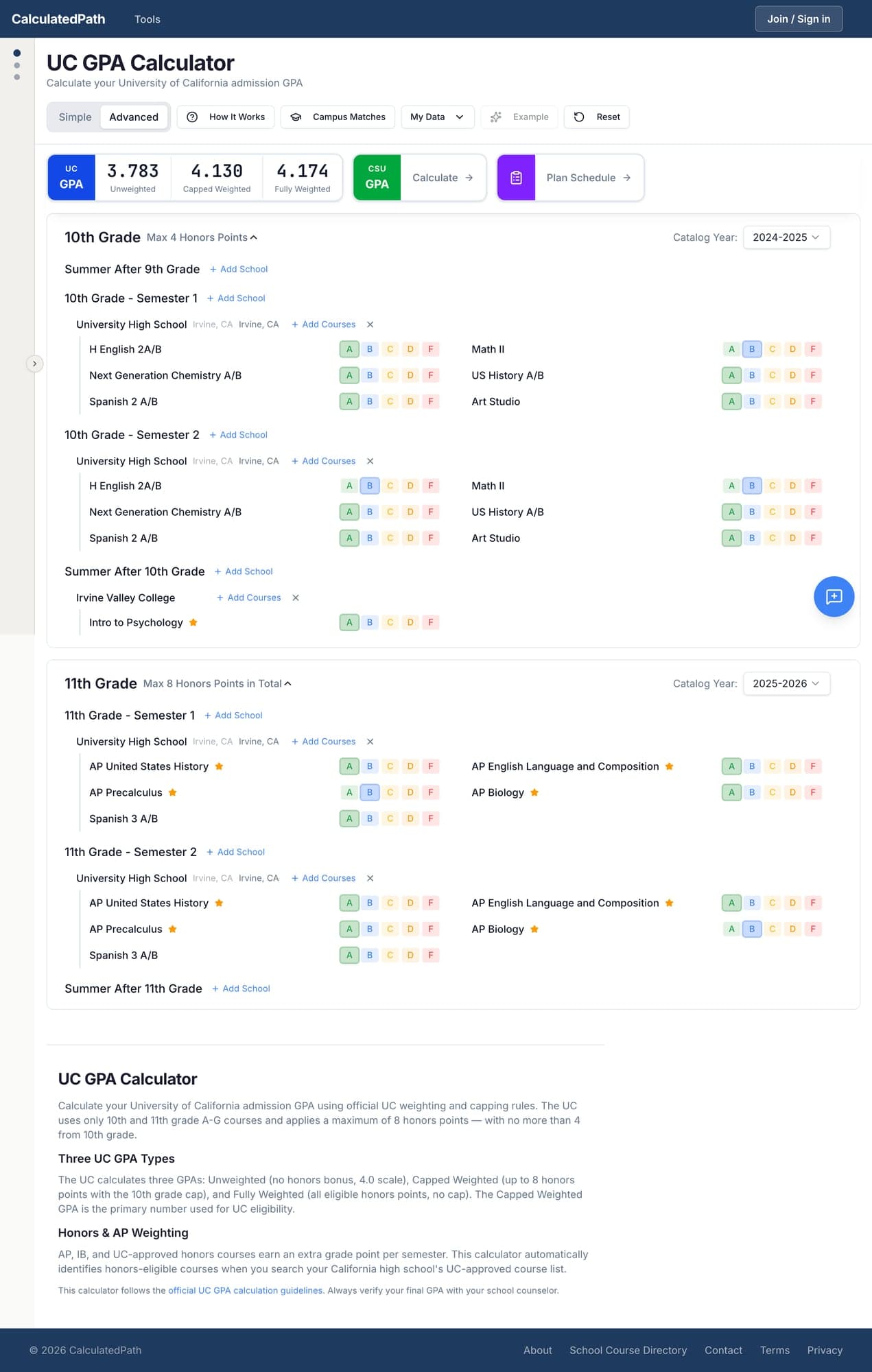Image resolution: width=872 pixels, height=1372 pixels.
Task: Click the Join / Sign in button
Action: (x=799, y=19)
